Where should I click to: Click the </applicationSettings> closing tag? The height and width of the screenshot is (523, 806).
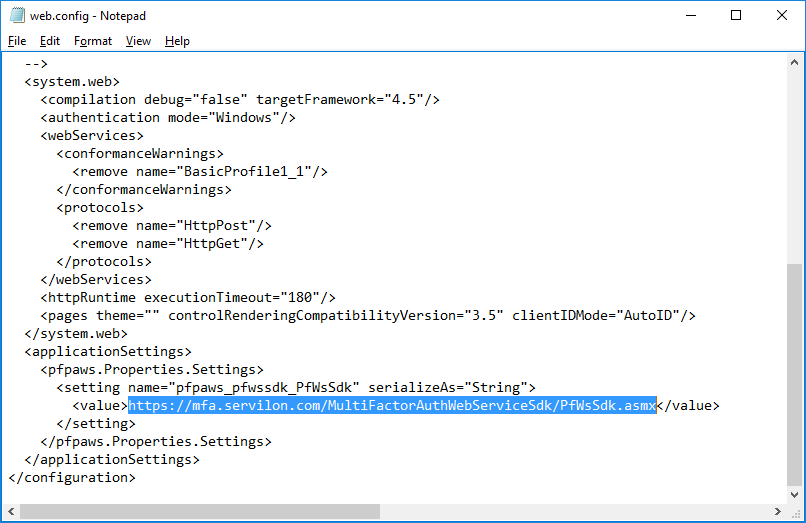[x=112, y=459]
